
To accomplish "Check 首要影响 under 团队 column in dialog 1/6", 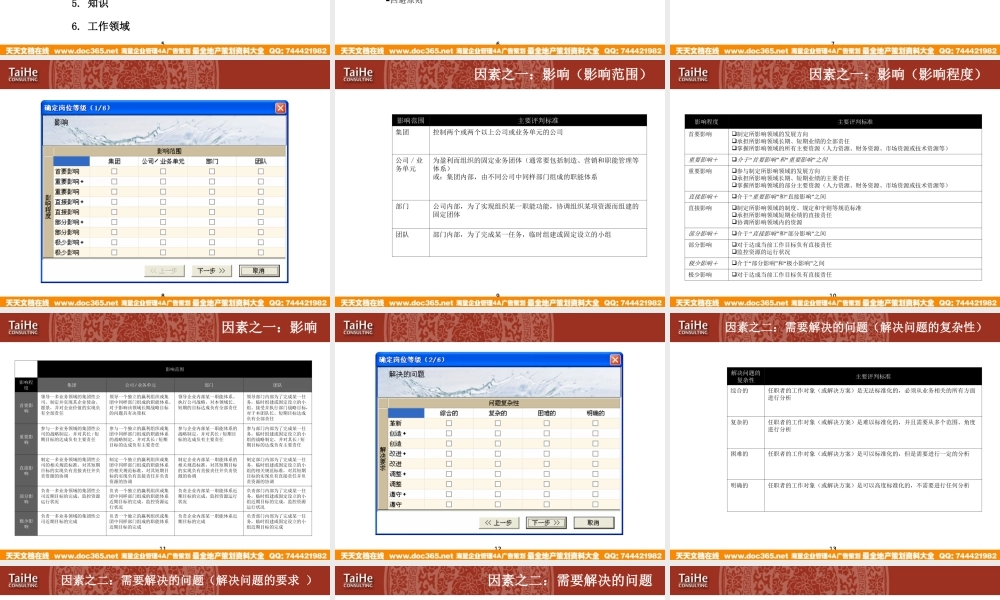I will click(261, 172).
